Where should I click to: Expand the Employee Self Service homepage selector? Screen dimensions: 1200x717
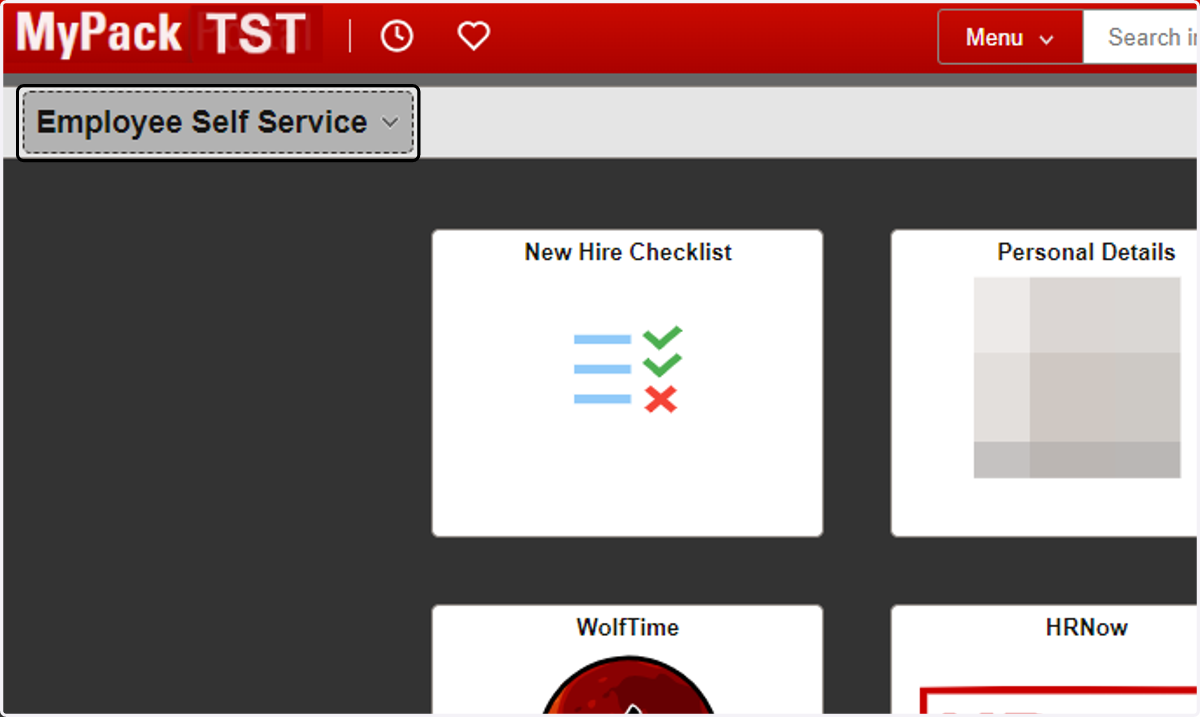[x=218, y=123]
